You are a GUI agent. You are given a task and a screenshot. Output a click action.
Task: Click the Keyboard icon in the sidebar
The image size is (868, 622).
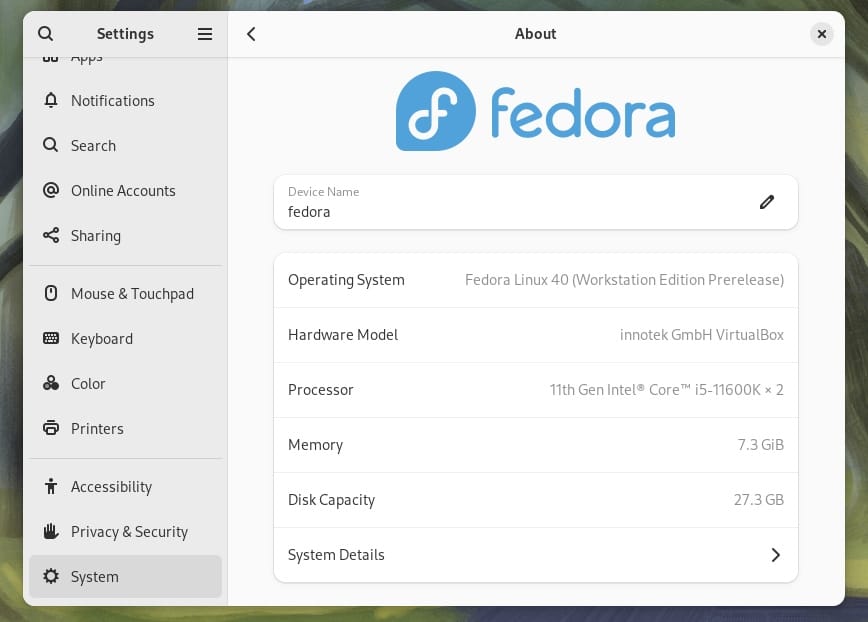pyautogui.click(x=50, y=339)
